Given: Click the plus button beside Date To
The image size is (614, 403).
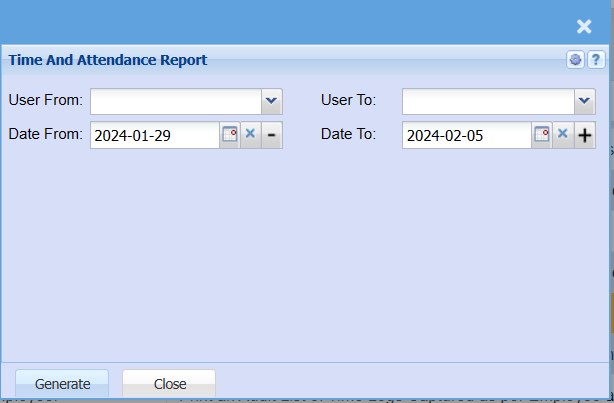Looking at the screenshot, I should [585, 135].
